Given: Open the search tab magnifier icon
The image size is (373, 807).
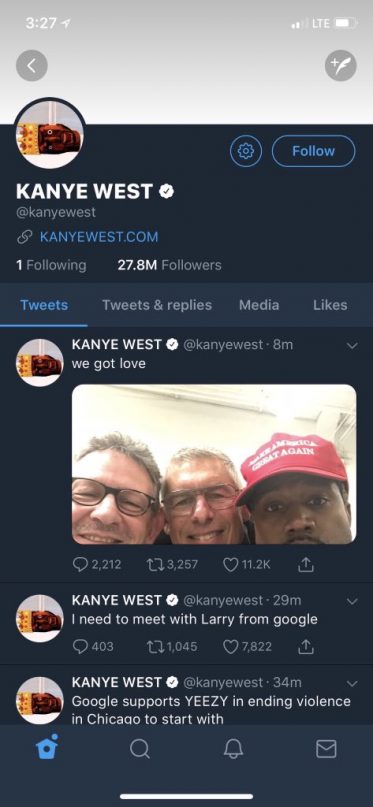Looking at the screenshot, I should pos(139,749).
